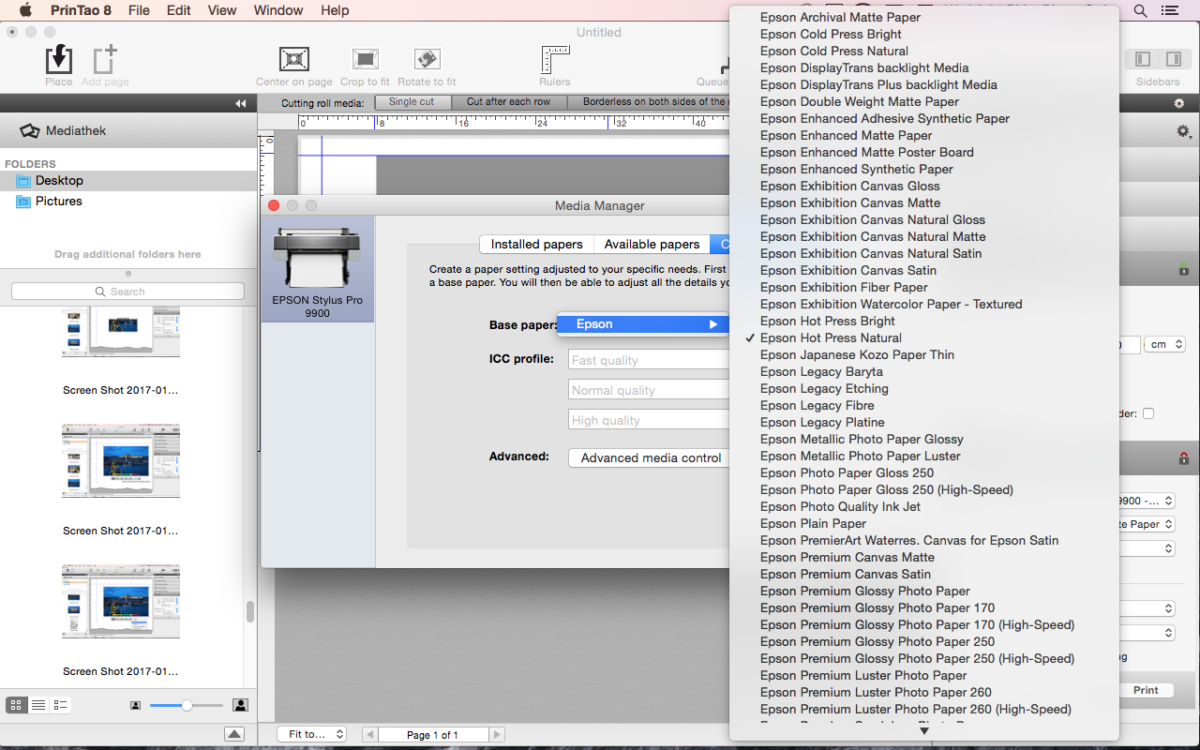Collapse left sidebar with double-arrow icon
This screenshot has width=1200, height=750.
click(241, 104)
